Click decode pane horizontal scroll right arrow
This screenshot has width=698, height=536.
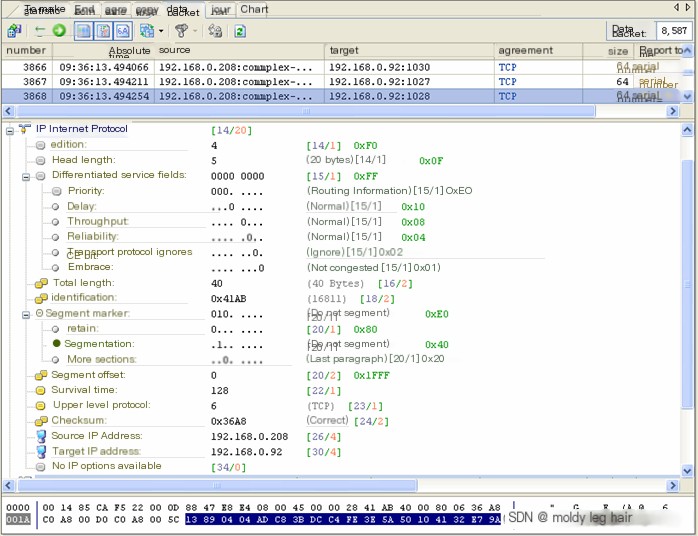click(x=673, y=485)
